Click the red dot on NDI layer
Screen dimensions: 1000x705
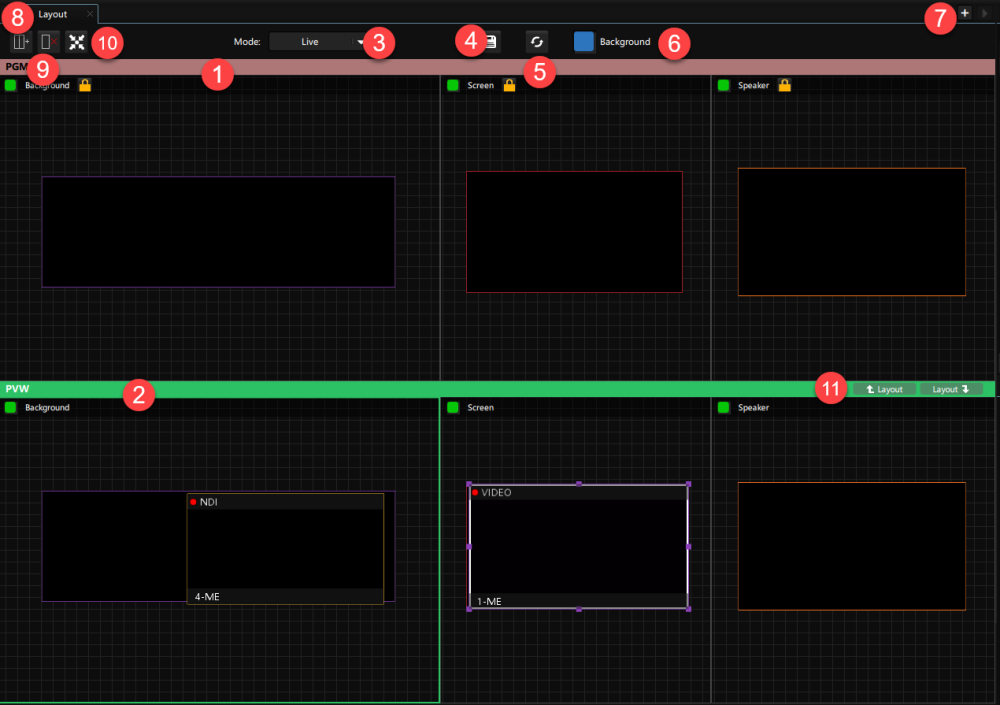pos(193,502)
